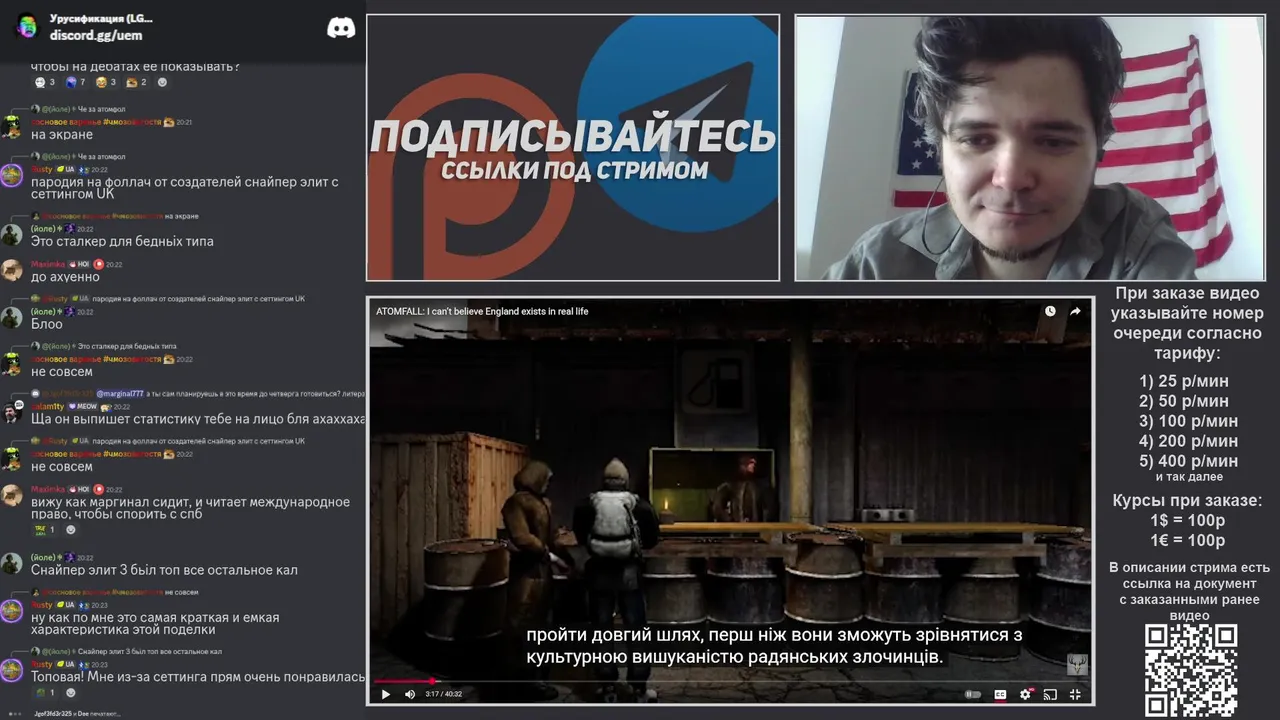Screen dimensions: 1280x720
Task: Click message 'до ахуенно'
Action: tap(65, 277)
